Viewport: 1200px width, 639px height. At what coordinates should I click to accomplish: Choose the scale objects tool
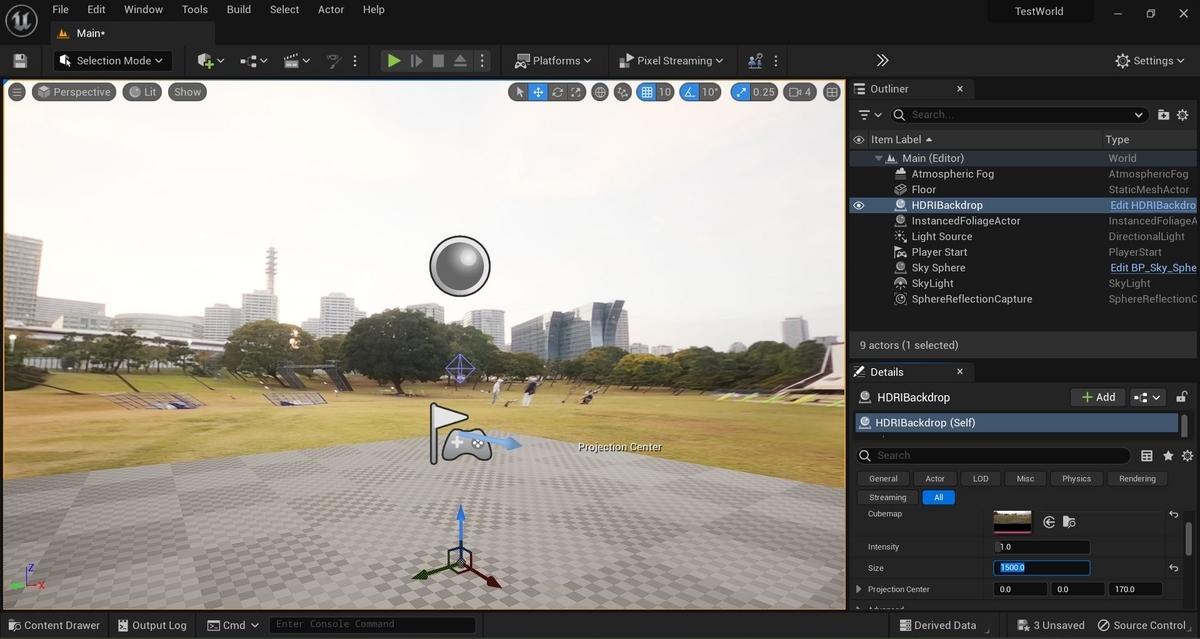click(577, 92)
